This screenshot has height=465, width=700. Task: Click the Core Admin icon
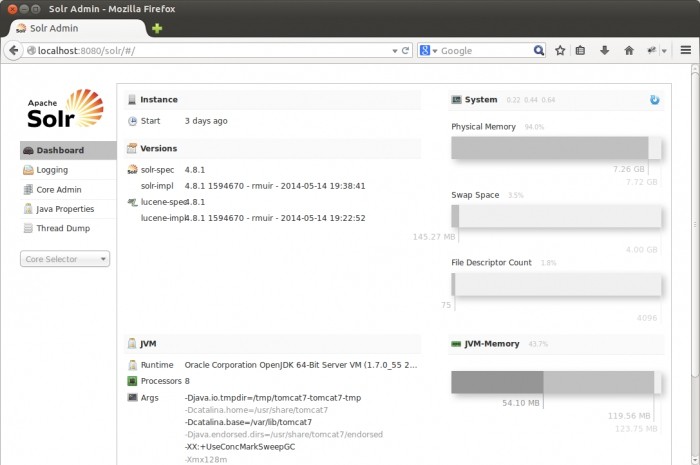tap(28, 190)
